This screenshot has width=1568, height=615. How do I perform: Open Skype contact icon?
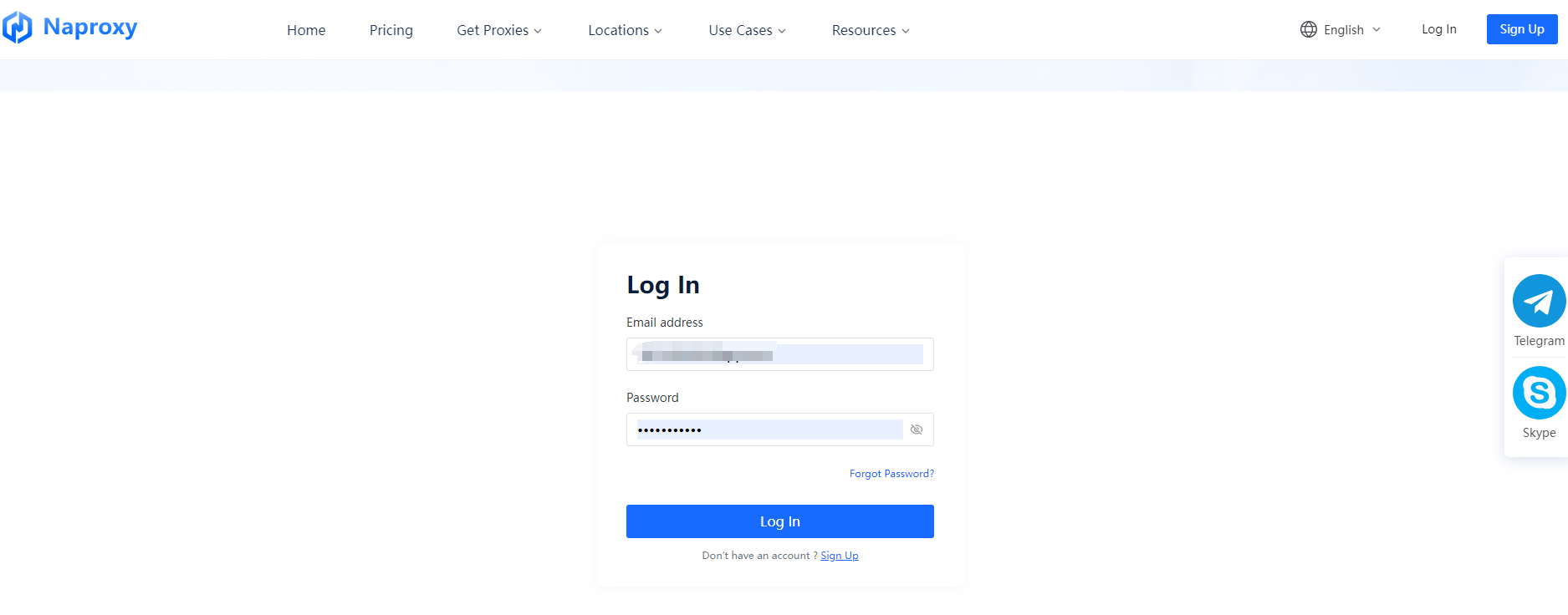coord(1539,393)
